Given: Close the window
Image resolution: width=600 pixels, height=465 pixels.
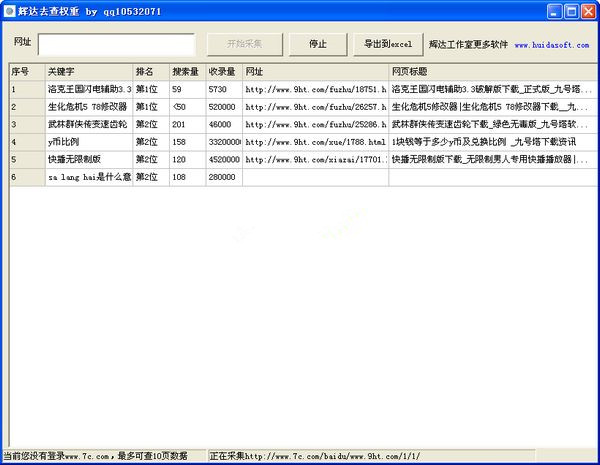Looking at the screenshot, I should tap(589, 11).
